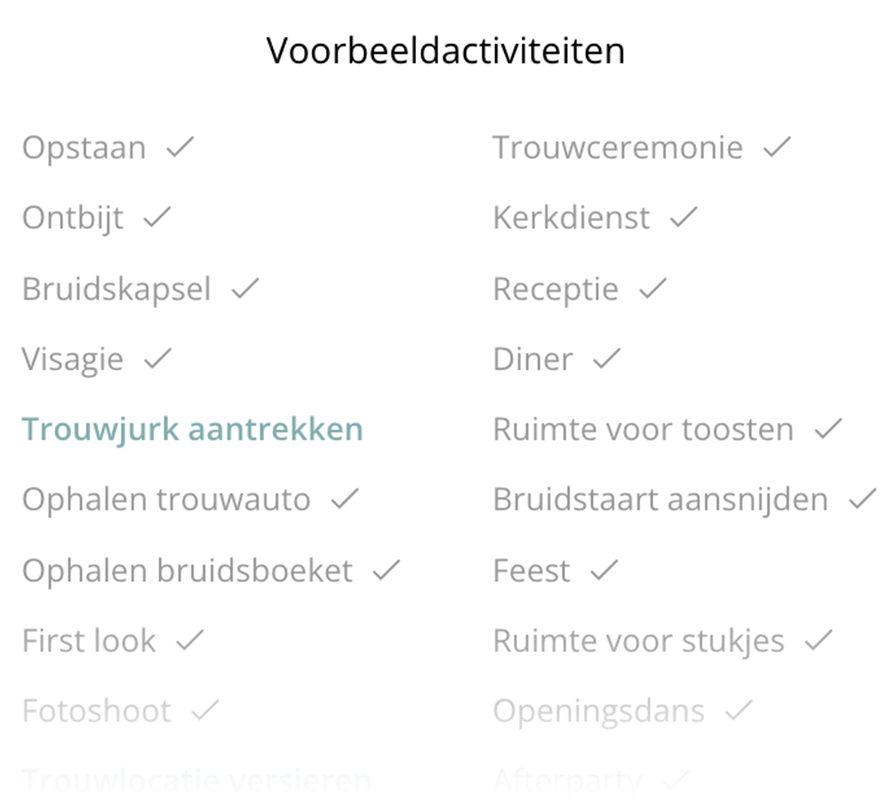
Task: Toggle the Ophalen bruidsboeket checkmark
Action: click(x=386, y=570)
